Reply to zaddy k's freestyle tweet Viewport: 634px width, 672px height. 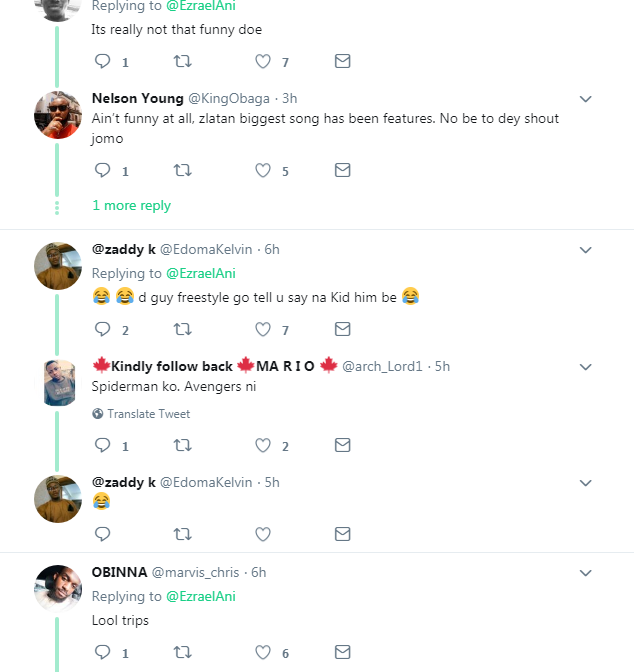[102, 329]
